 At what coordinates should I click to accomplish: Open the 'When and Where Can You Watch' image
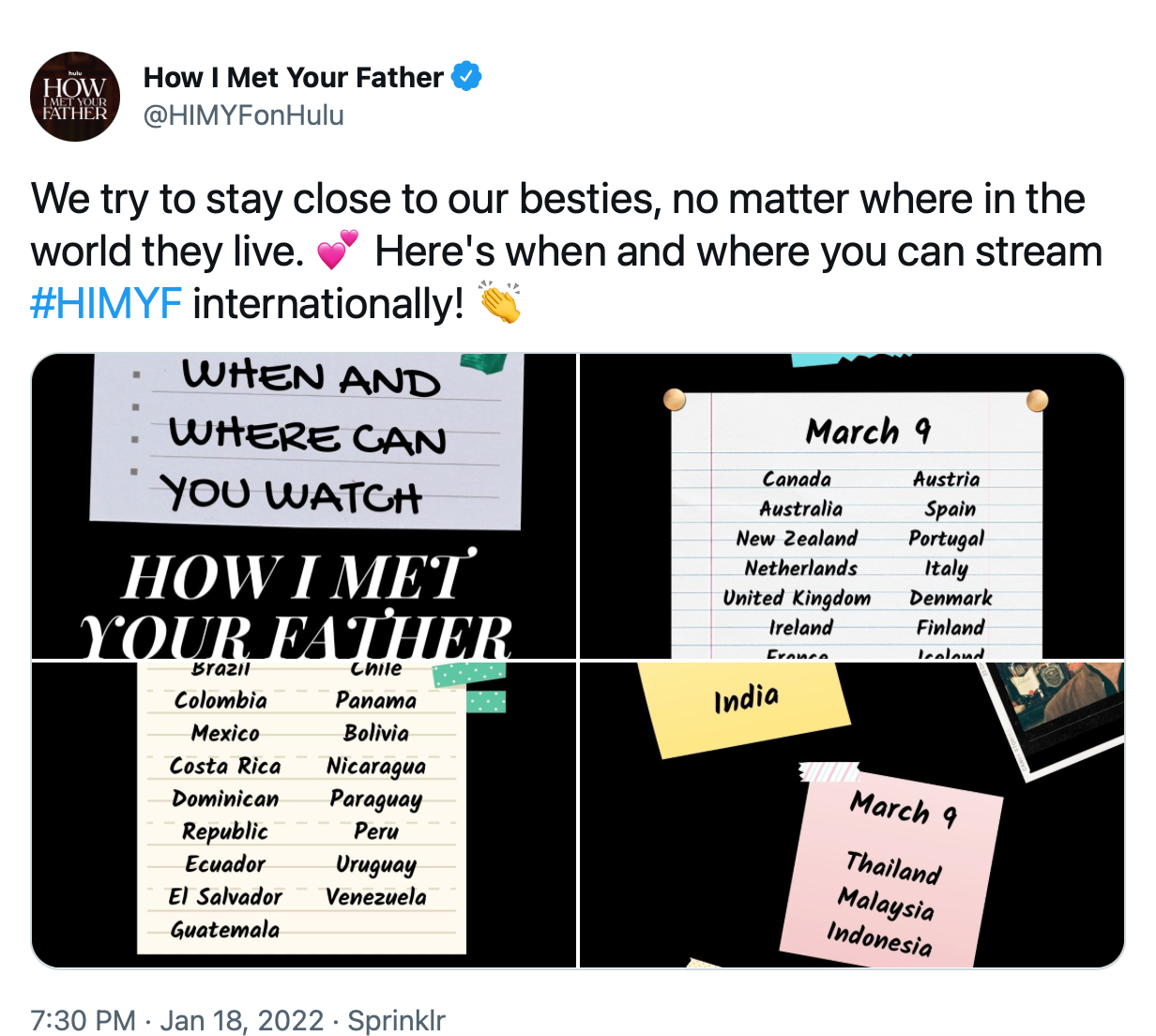[x=304, y=504]
